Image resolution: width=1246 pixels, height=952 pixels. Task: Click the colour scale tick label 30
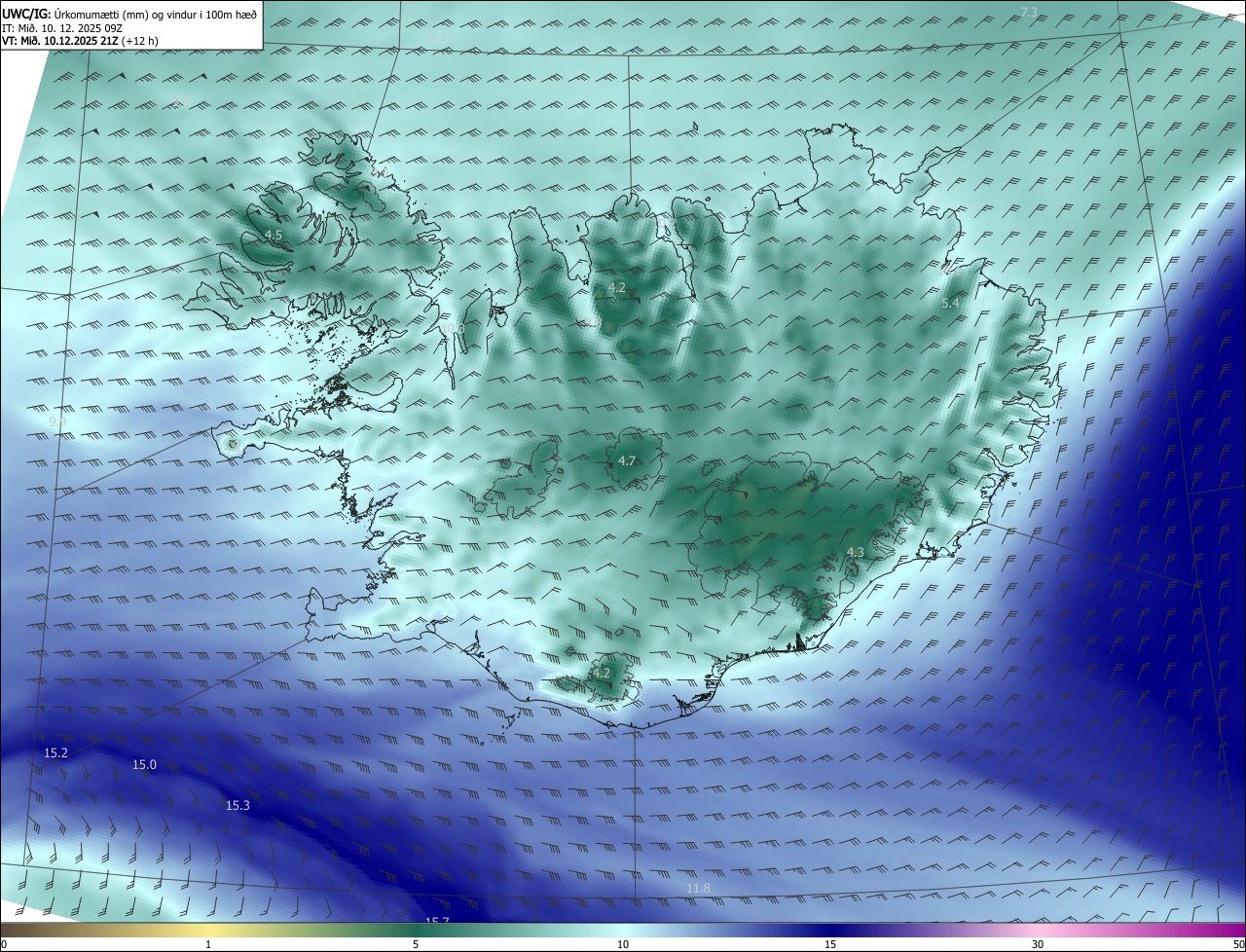point(1038,944)
